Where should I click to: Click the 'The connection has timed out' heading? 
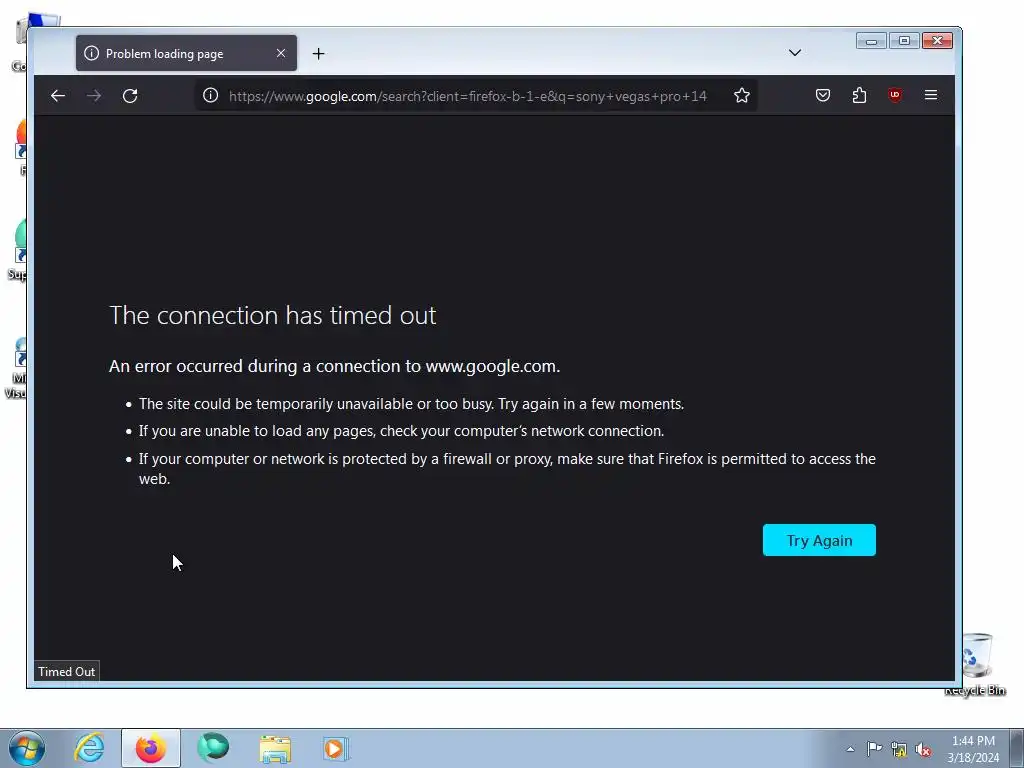(x=272, y=315)
